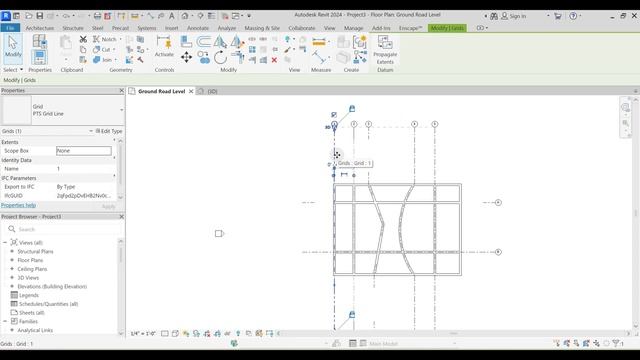This screenshot has width=640, height=360.
Task: Click Propagate Extents in Datum panel
Action: (x=385, y=50)
